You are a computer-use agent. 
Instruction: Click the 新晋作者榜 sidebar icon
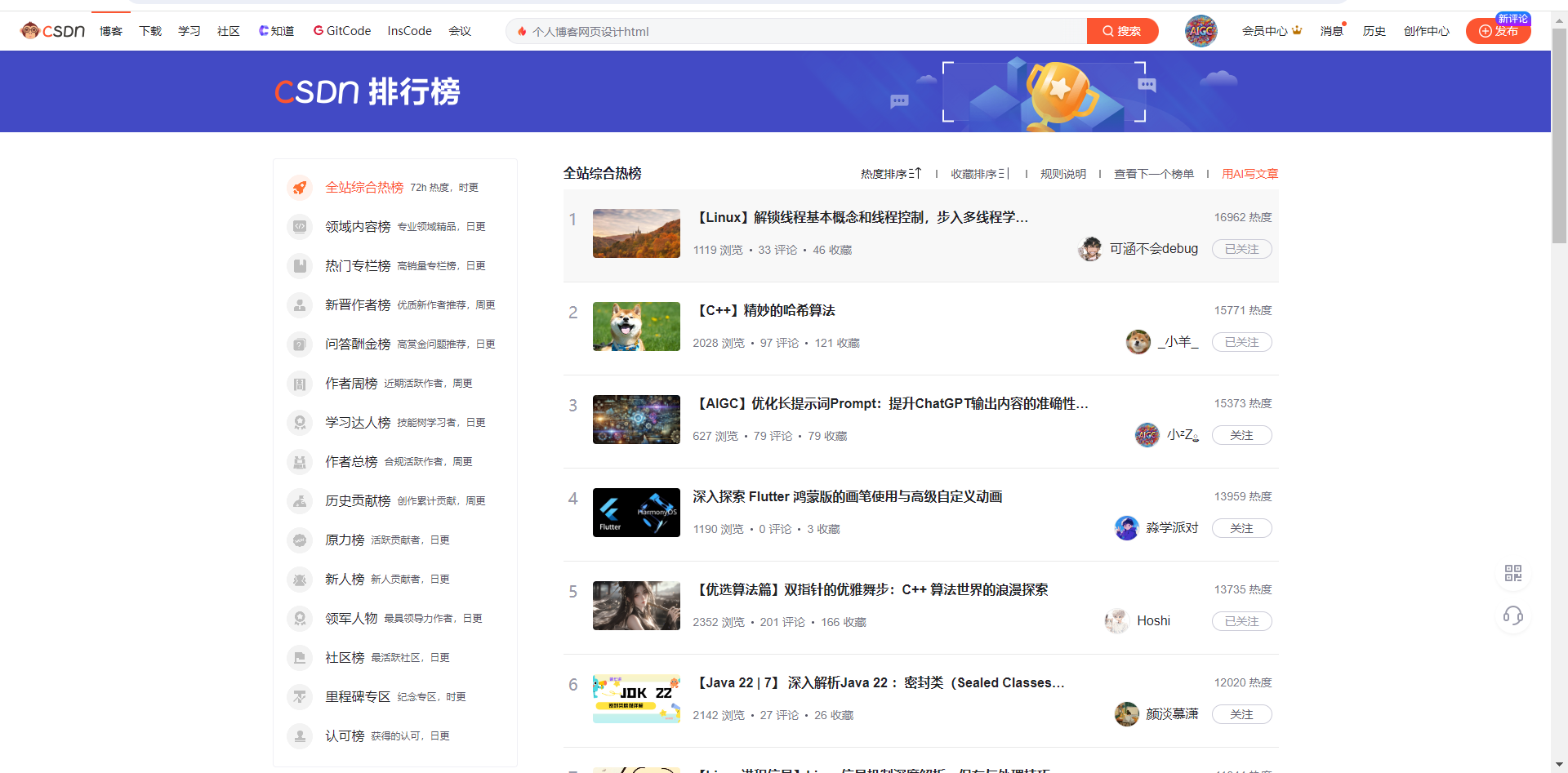coord(300,305)
